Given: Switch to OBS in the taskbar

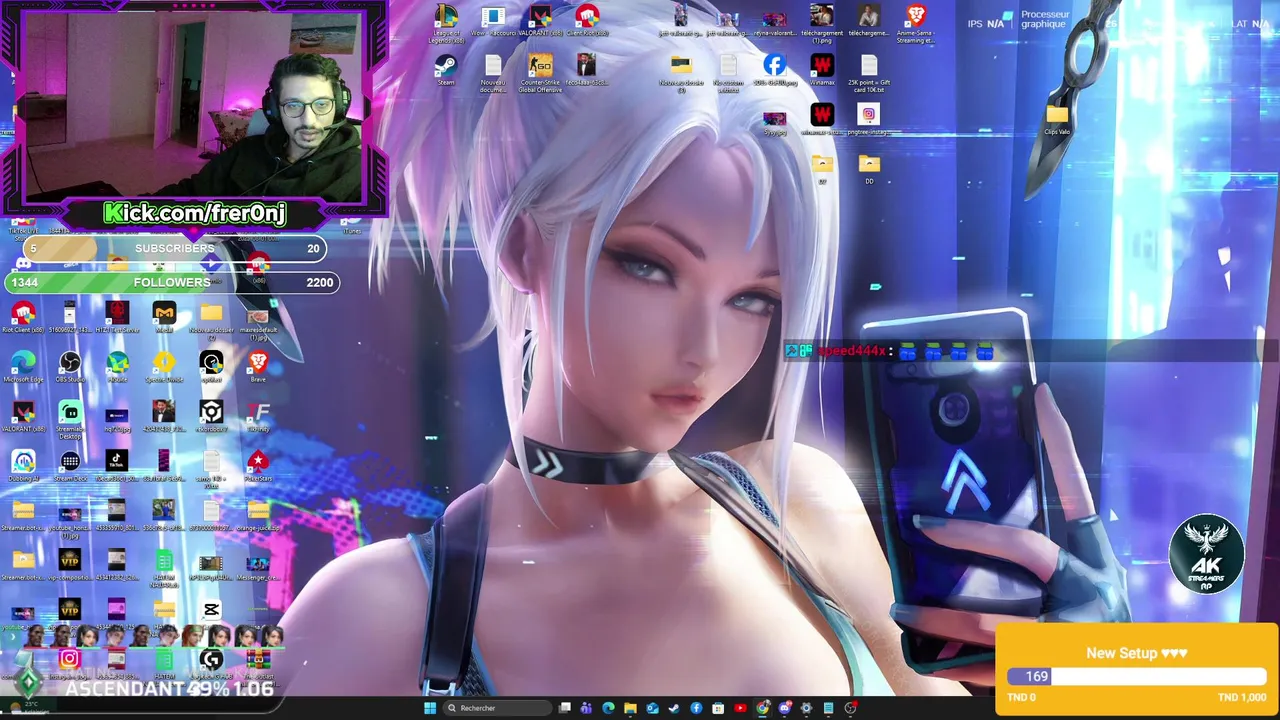Looking at the screenshot, I should point(850,708).
